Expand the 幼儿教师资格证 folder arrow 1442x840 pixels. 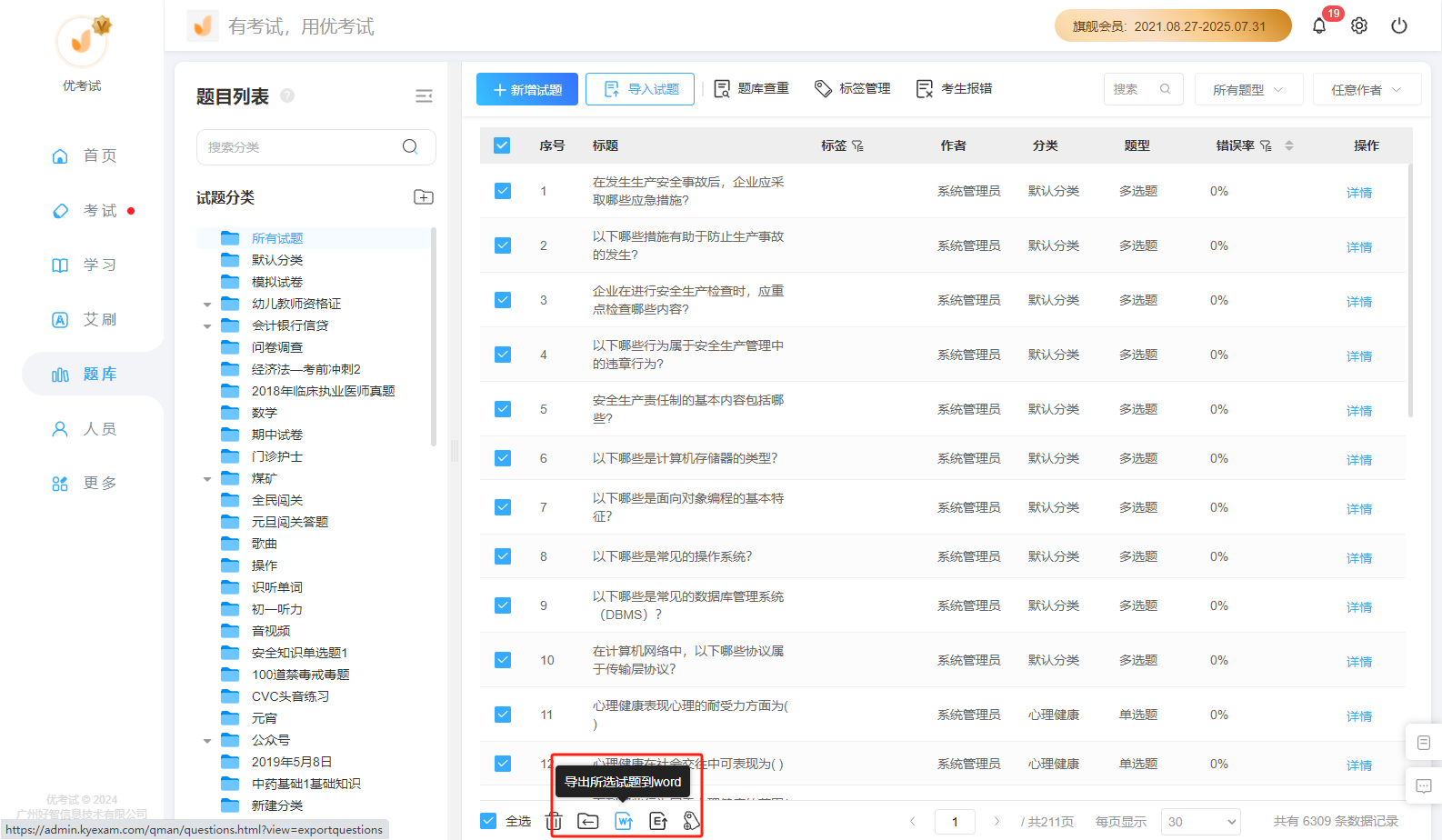tap(207, 305)
